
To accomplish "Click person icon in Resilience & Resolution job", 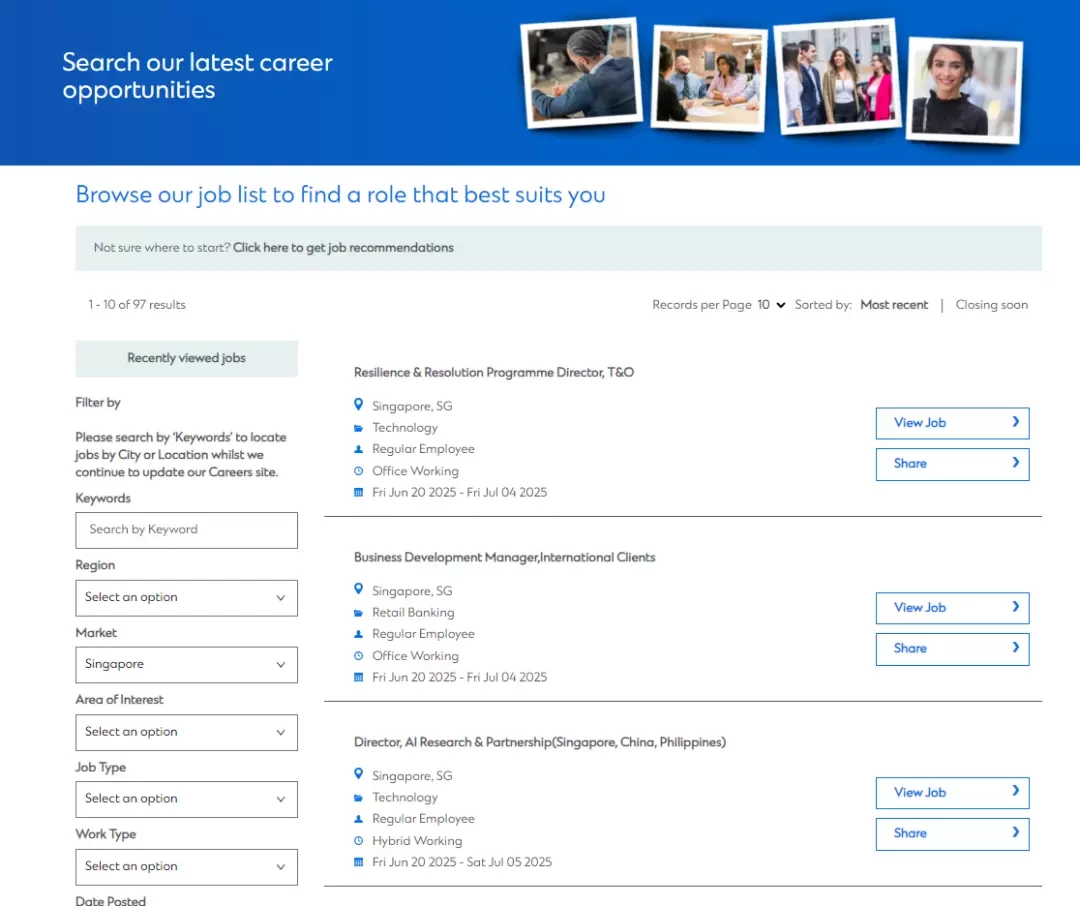I will pos(358,449).
